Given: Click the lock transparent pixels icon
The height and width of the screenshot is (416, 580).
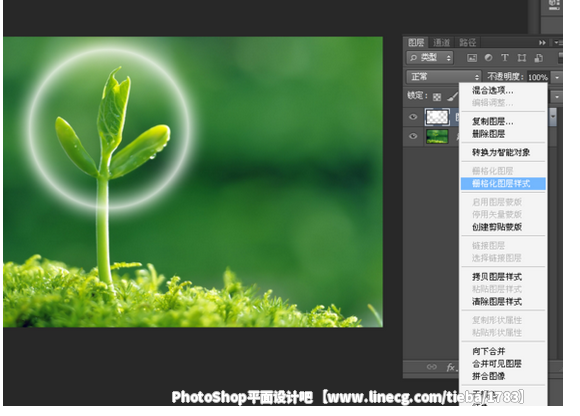Looking at the screenshot, I should [437, 97].
